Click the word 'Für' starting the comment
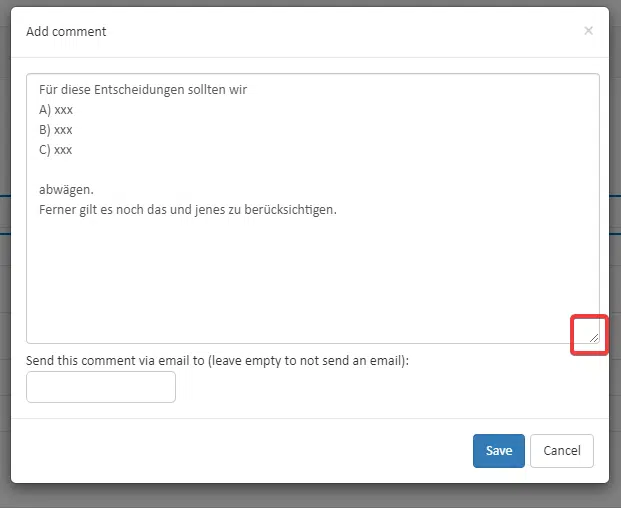 (48, 89)
